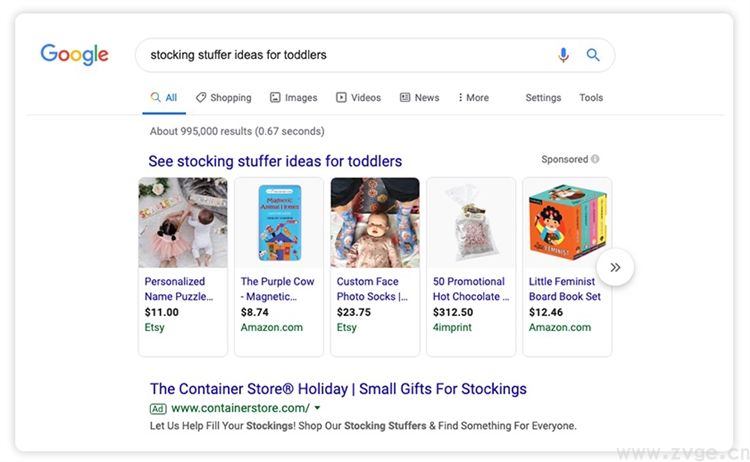This screenshot has height=462, width=750.
Task: Click the next products double-arrow button
Action: click(615, 267)
